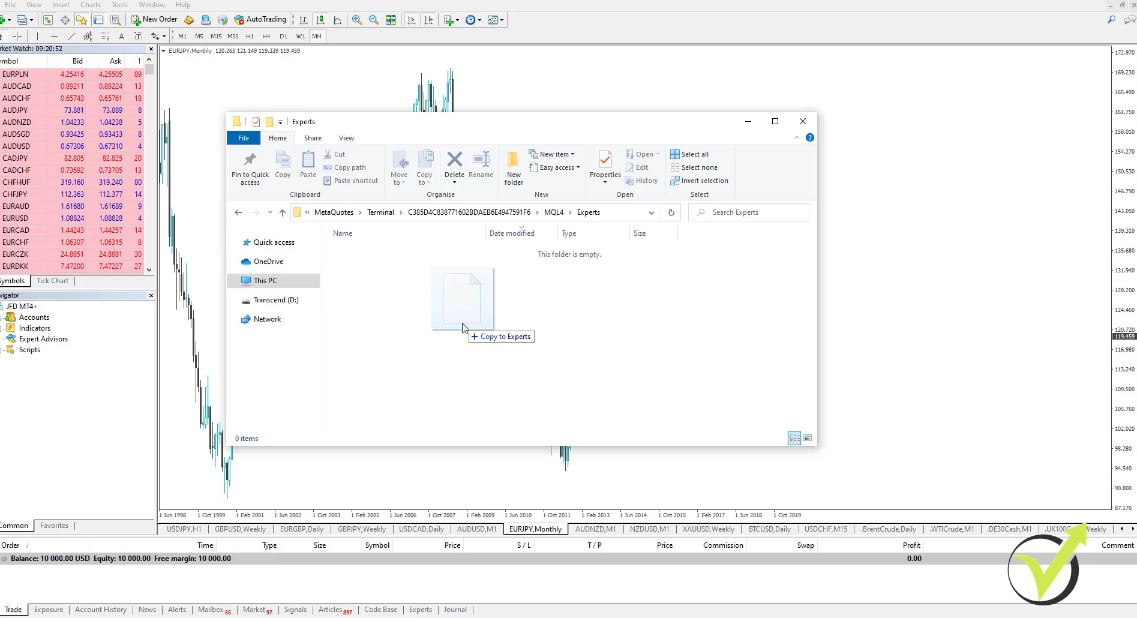Select the Draw Trendline tool
The width and height of the screenshot is (1137, 618).
click(71, 36)
